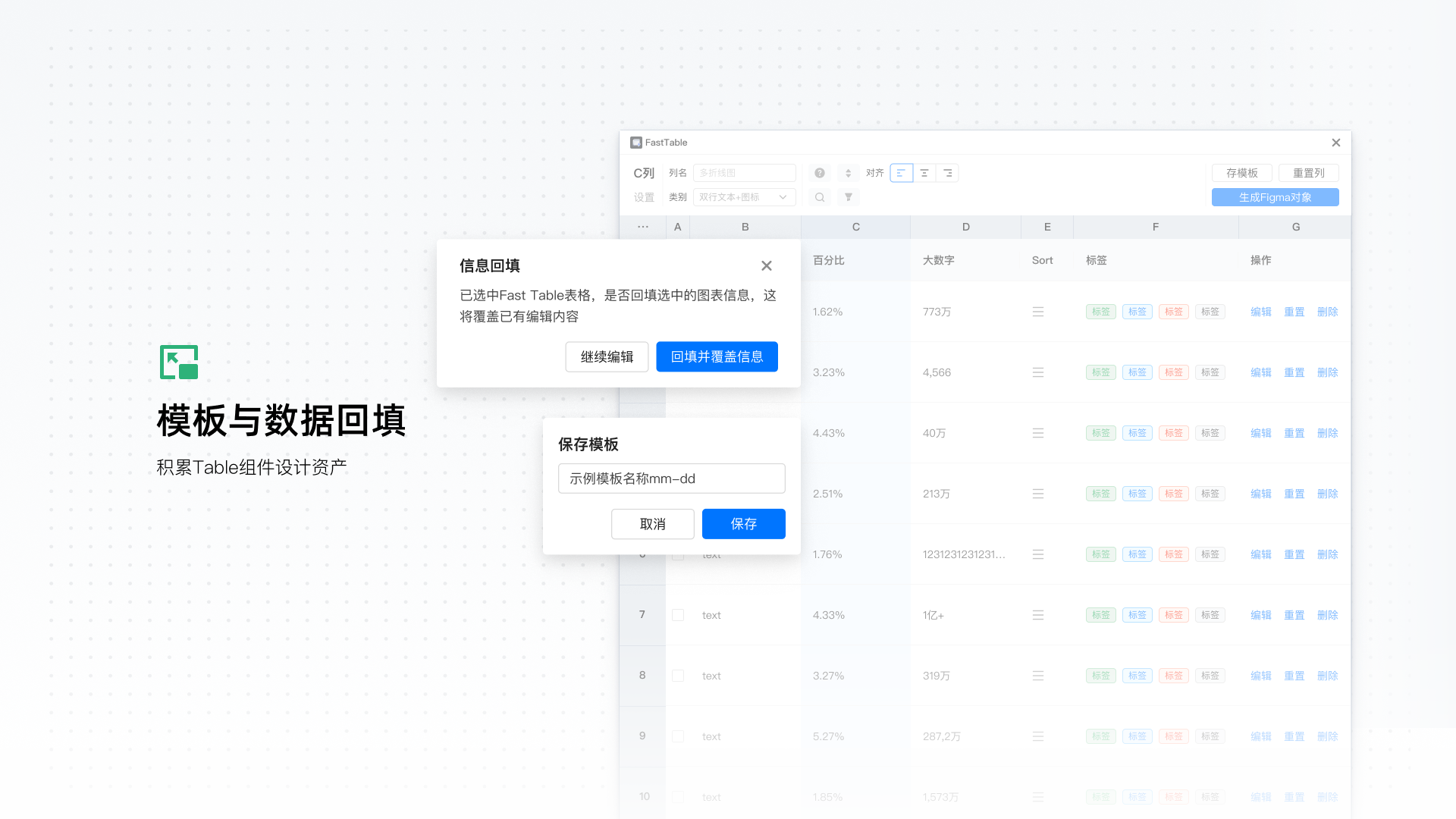Click the sort up-down arrows icon
Viewport: 1456px width, 819px height.
pyautogui.click(x=848, y=173)
